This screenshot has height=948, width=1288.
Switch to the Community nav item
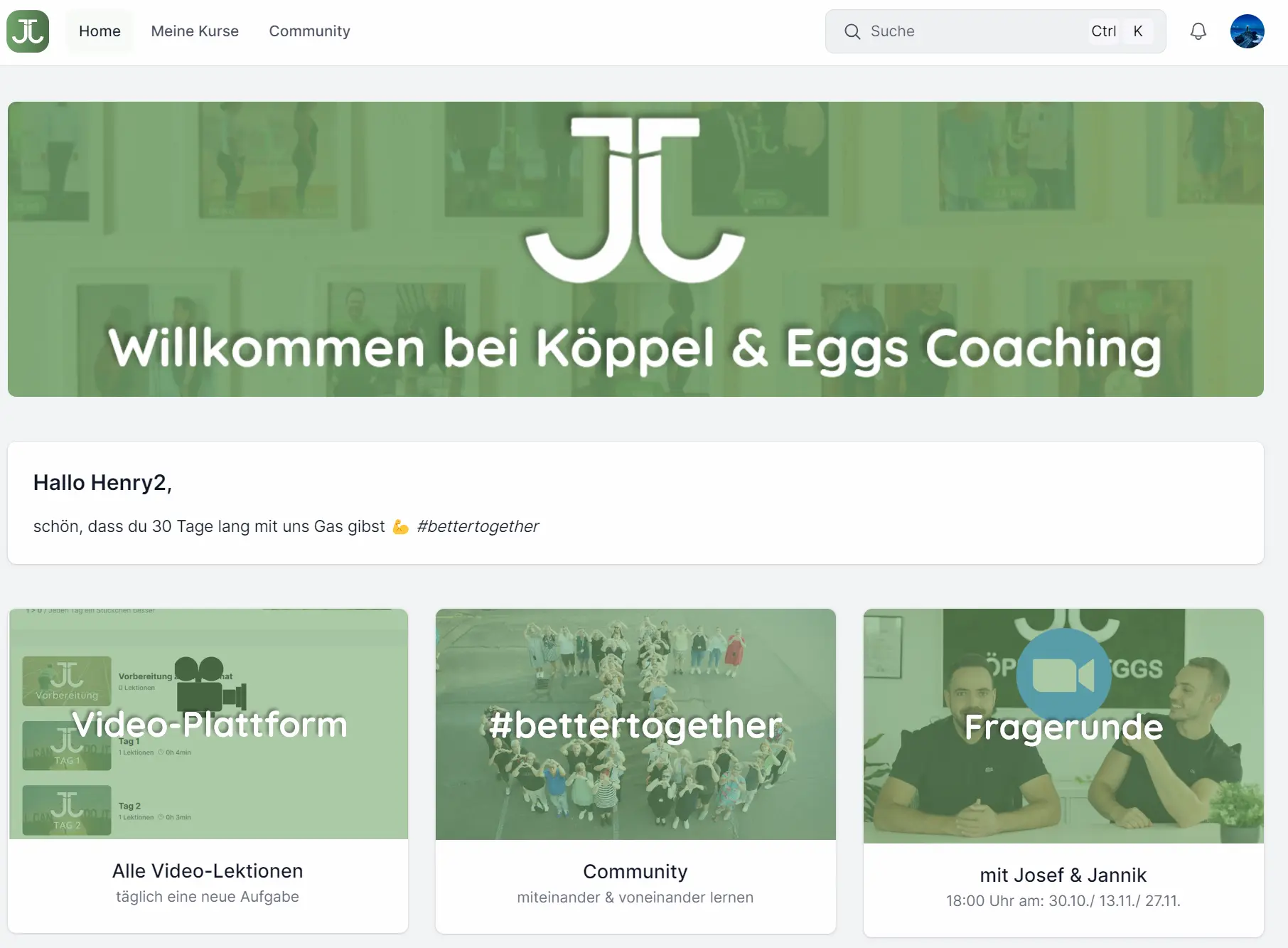pyautogui.click(x=309, y=31)
